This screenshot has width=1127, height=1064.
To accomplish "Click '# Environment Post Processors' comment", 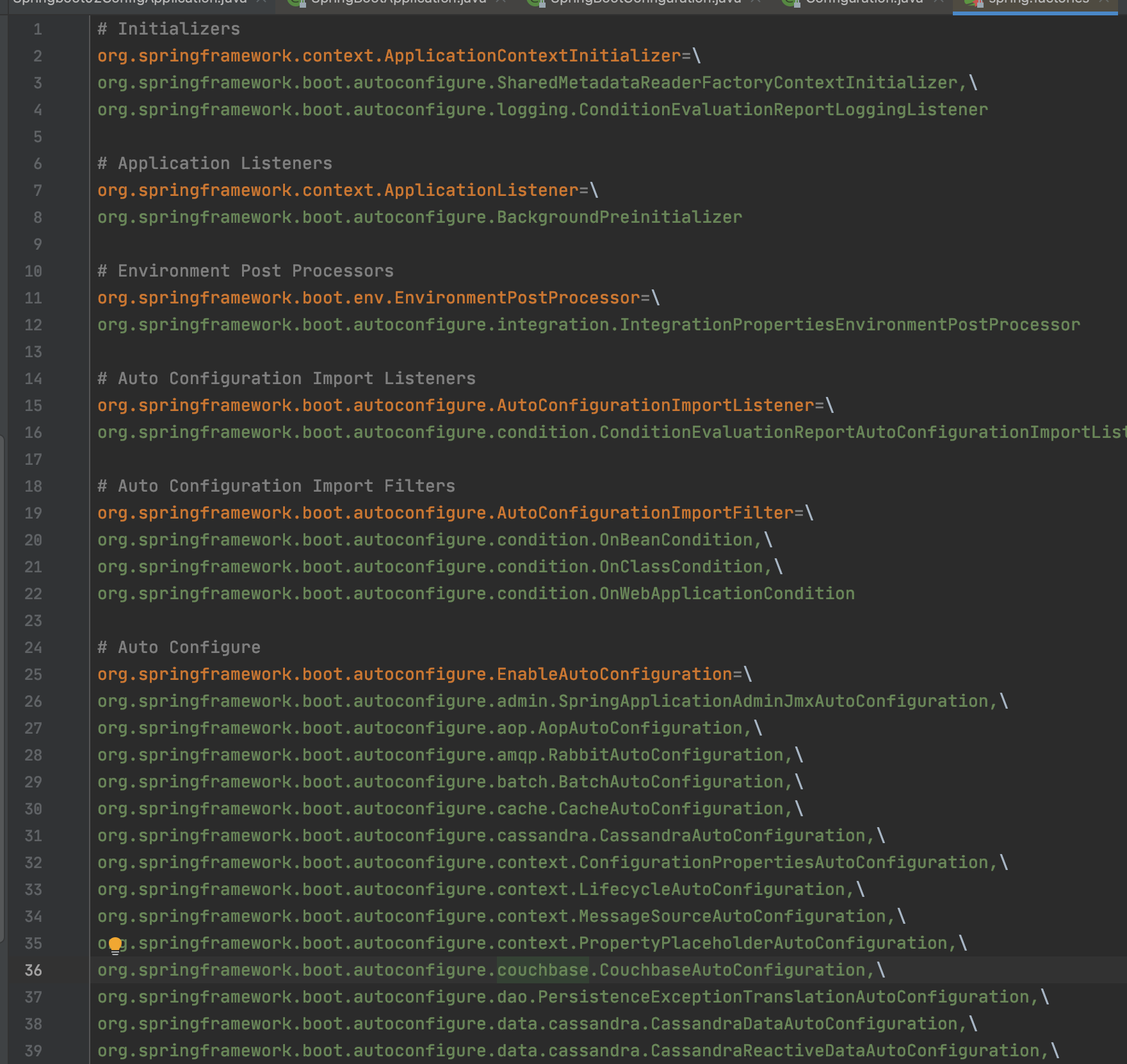I will tap(246, 271).
